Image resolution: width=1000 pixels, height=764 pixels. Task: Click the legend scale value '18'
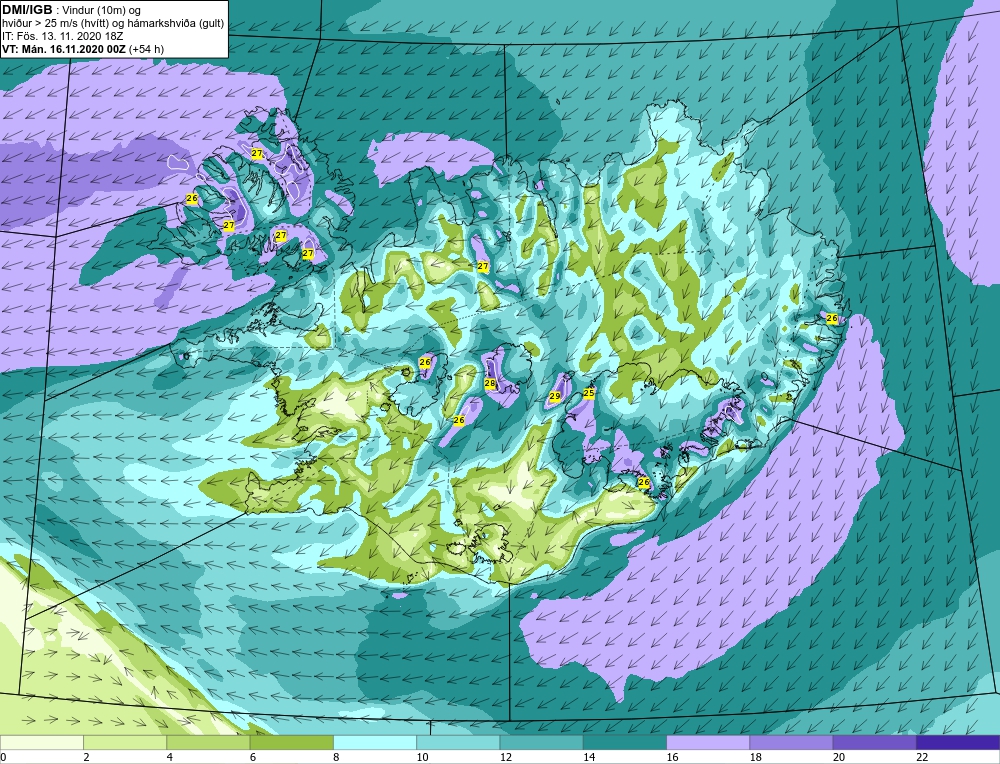755,757
